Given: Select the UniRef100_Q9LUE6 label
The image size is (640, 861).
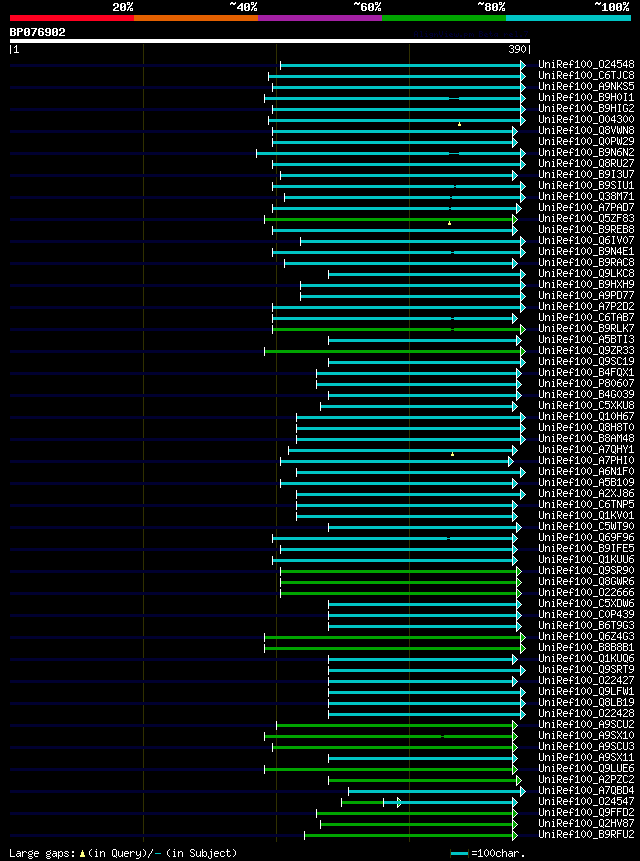Looking at the screenshot, I should 586,768.
